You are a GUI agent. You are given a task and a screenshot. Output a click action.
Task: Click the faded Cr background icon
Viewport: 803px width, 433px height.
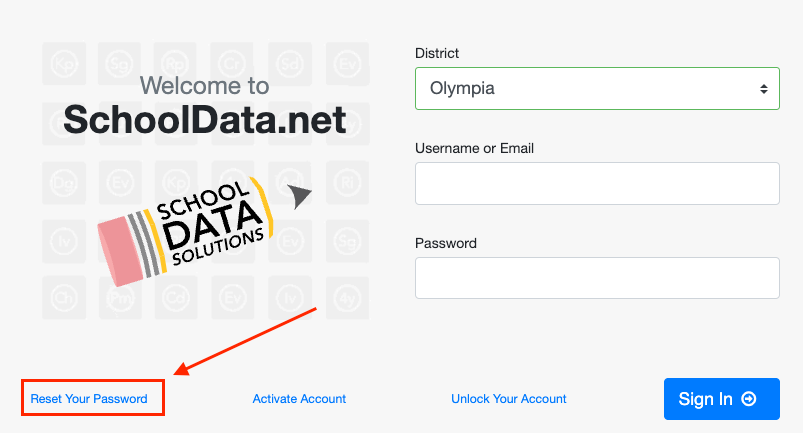click(x=233, y=64)
